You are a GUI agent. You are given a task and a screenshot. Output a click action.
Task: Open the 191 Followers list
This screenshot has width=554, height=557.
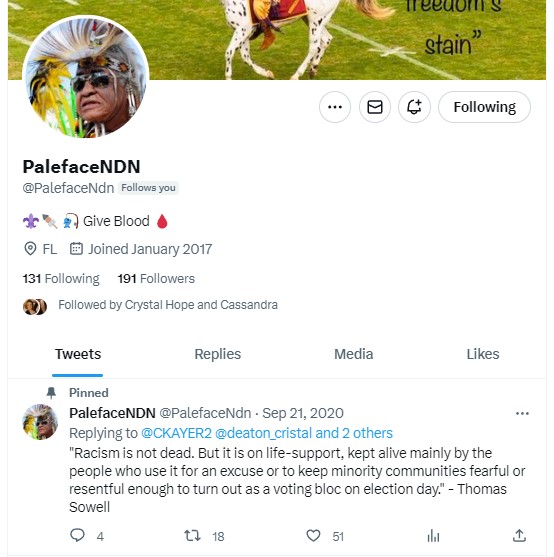[x=156, y=278]
